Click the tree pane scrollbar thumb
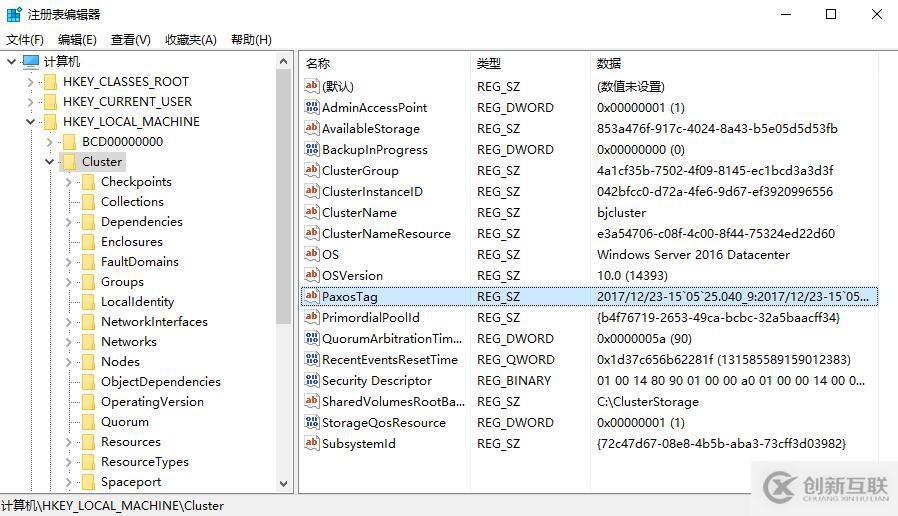The image size is (898, 516). [283, 196]
